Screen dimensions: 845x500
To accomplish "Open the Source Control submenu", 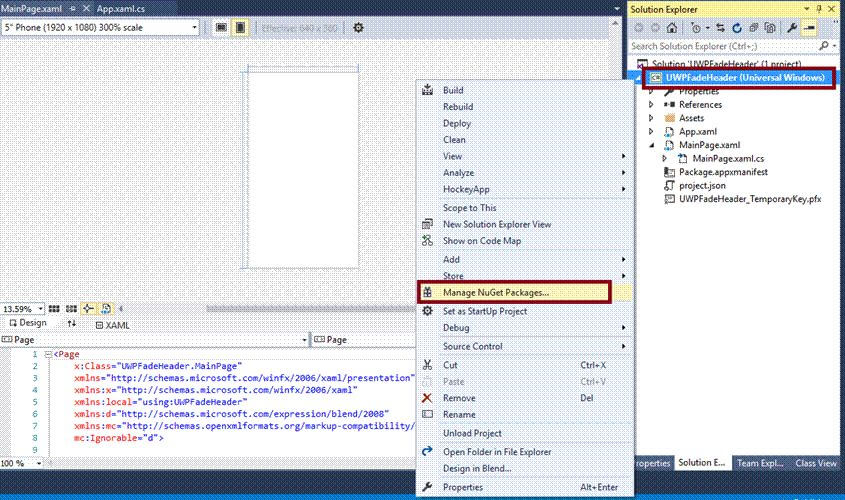I will [x=525, y=346].
